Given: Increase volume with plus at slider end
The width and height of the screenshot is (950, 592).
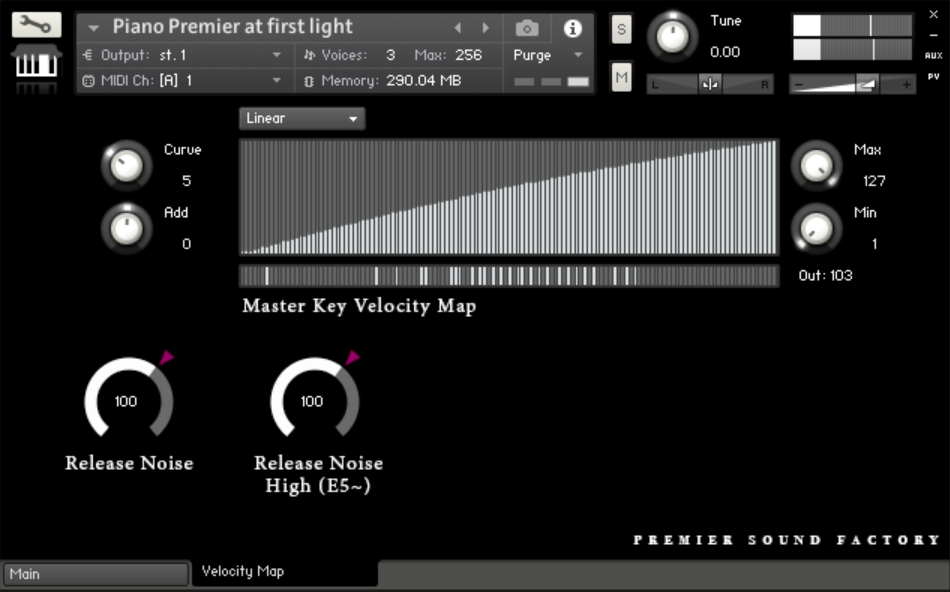Looking at the screenshot, I should click(906, 85).
